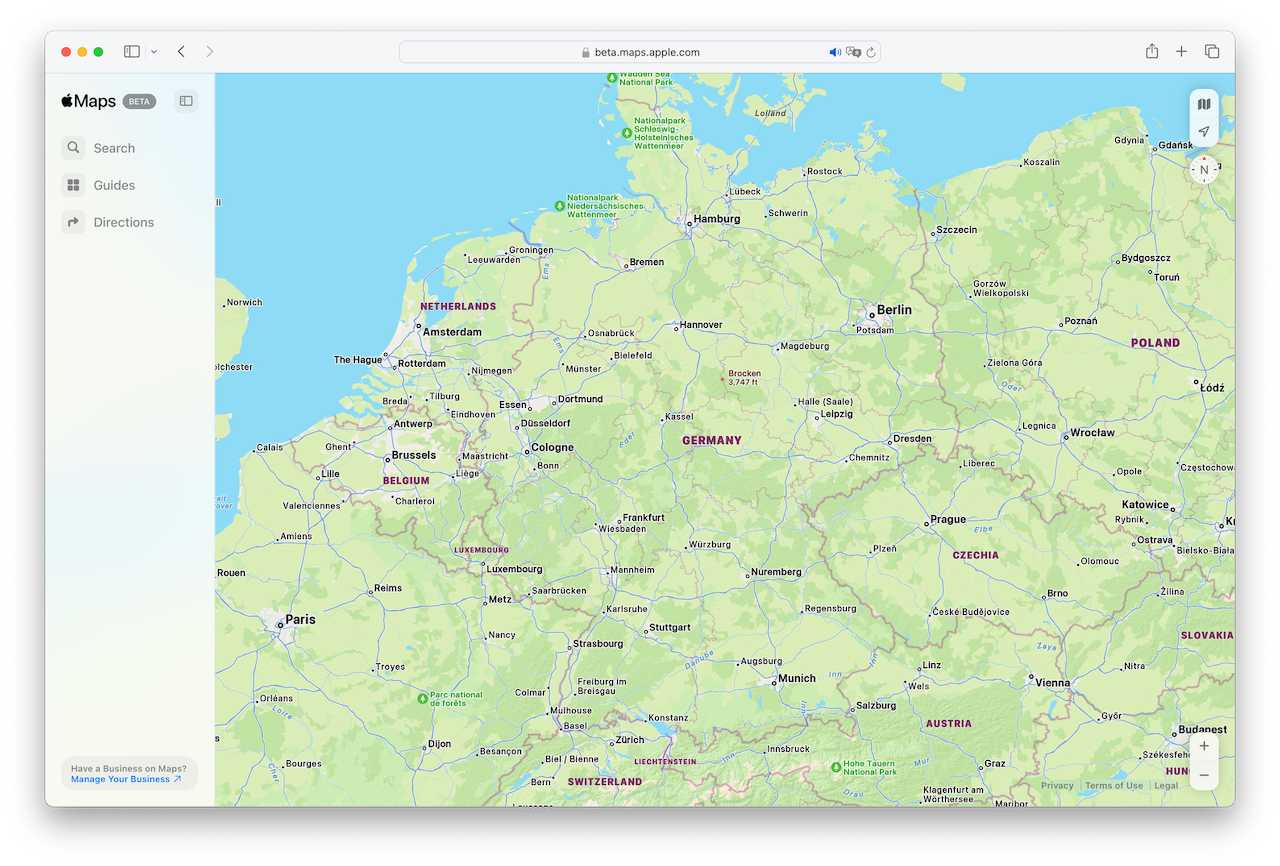Screen dimensions: 1280x866
Task: Zoom in with the plus button
Action: coord(1204,746)
